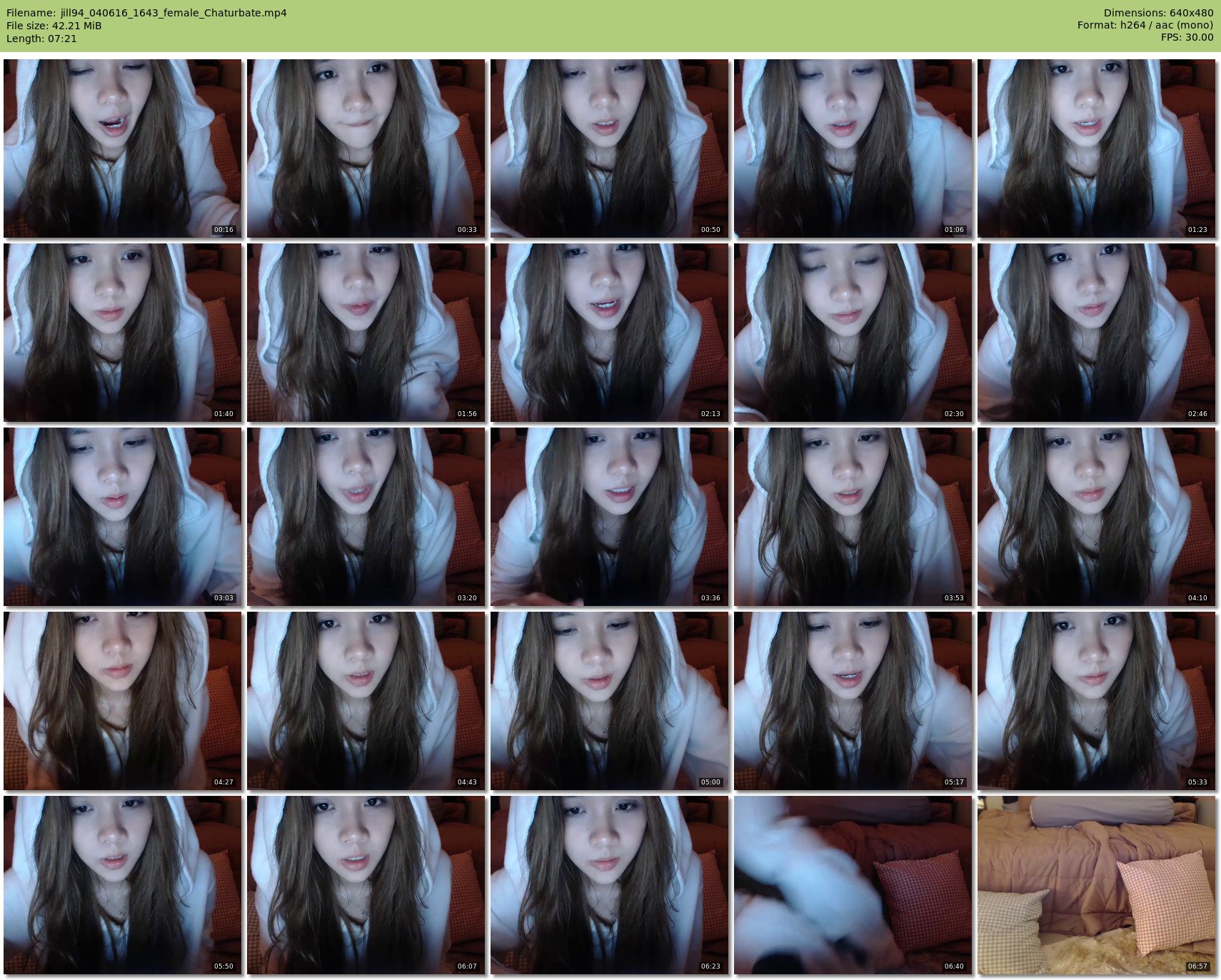This screenshot has height=980, width=1221.
Task: Open the thumbnail at 02:13
Action: [x=609, y=332]
